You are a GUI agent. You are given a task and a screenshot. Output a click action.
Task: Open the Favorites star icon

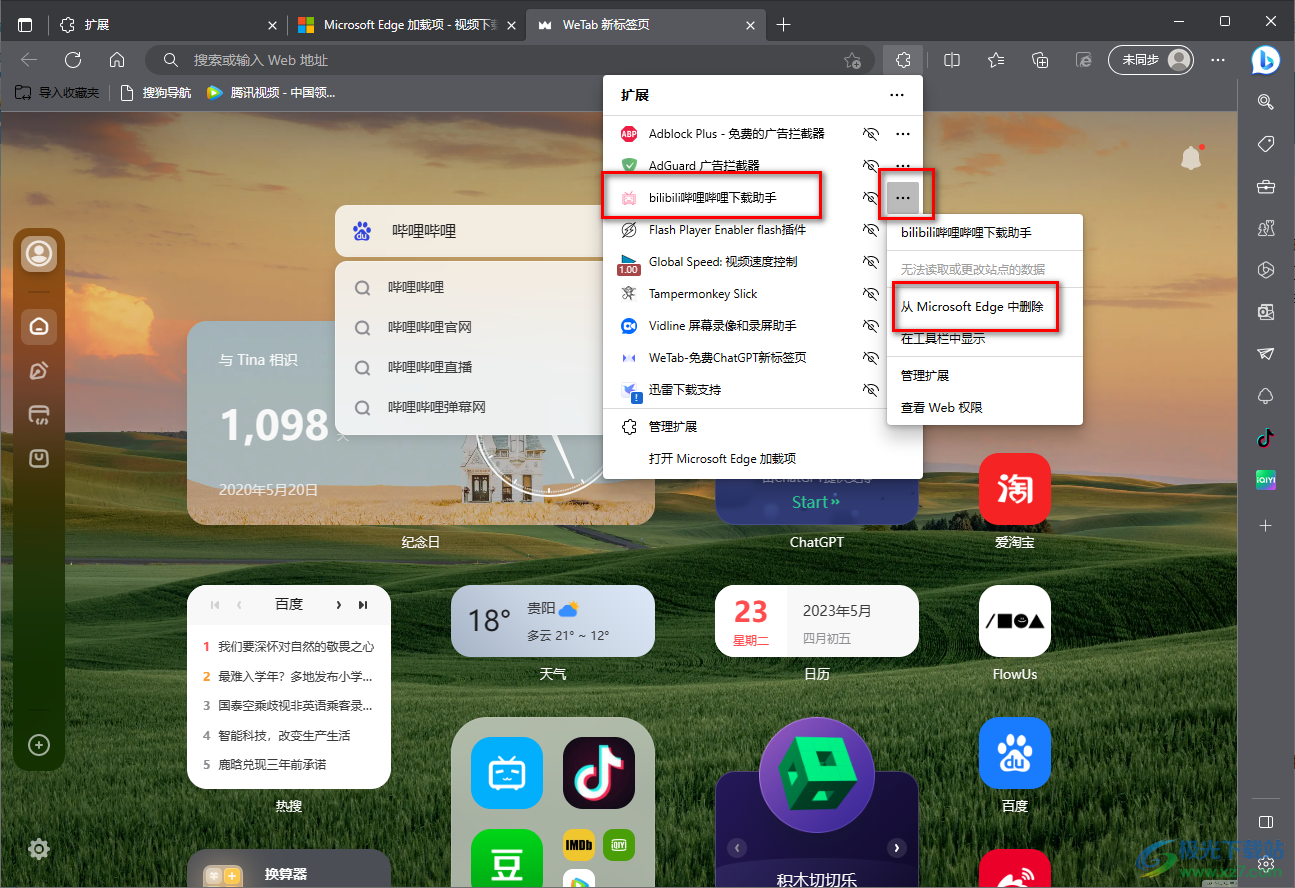click(x=996, y=60)
